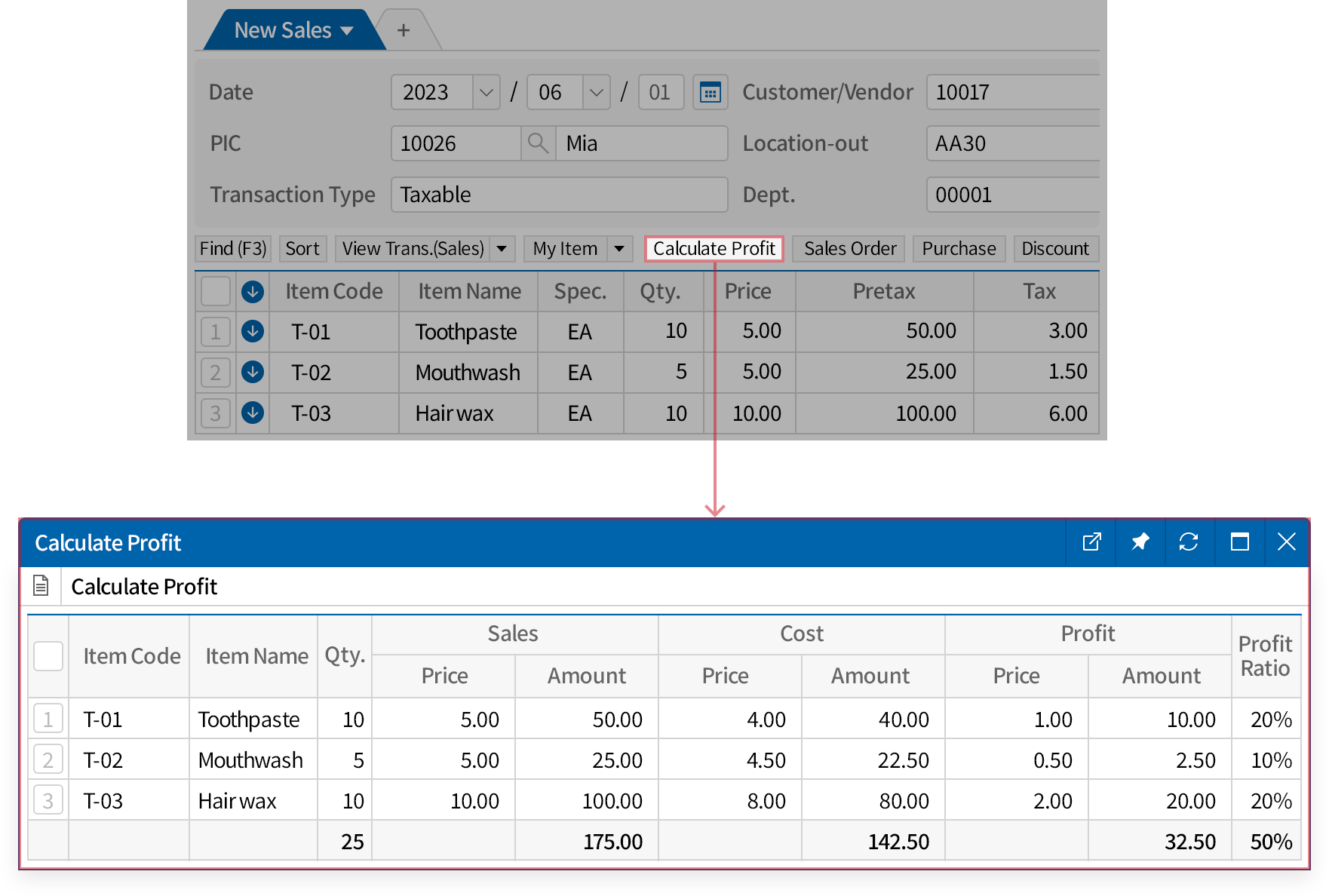Open the calendar date picker
Viewport: 1329px width, 896px height.
(710, 91)
